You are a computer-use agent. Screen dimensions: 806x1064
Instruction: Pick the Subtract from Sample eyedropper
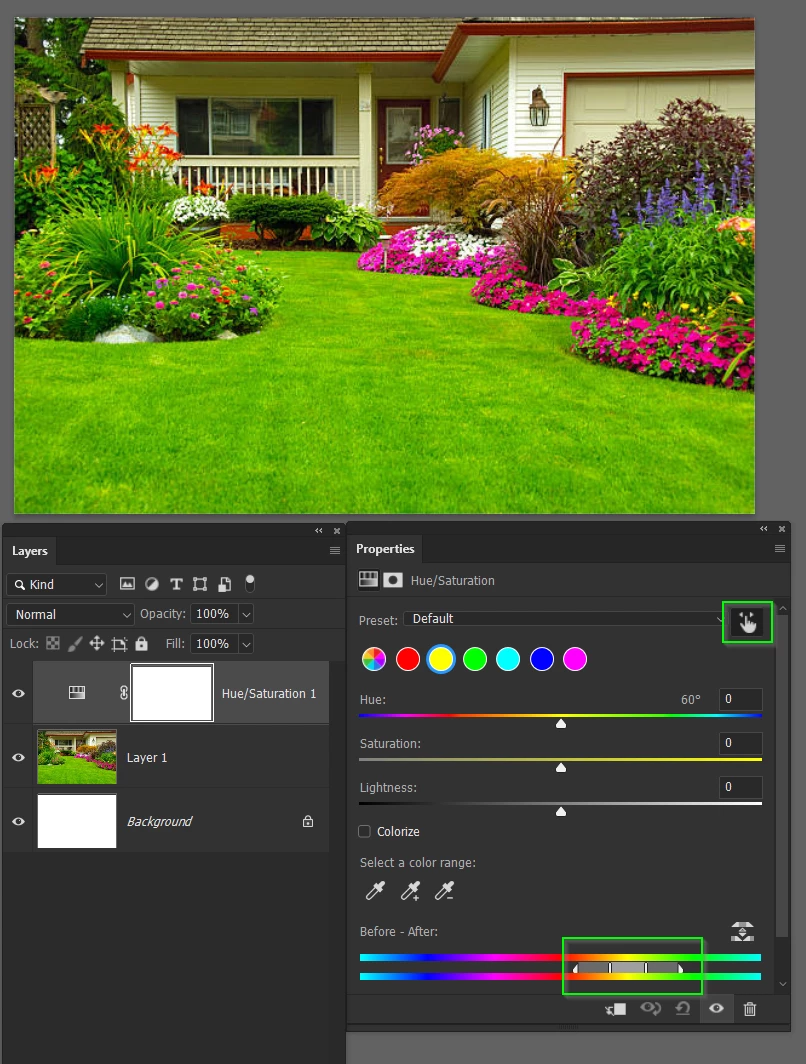coord(444,890)
